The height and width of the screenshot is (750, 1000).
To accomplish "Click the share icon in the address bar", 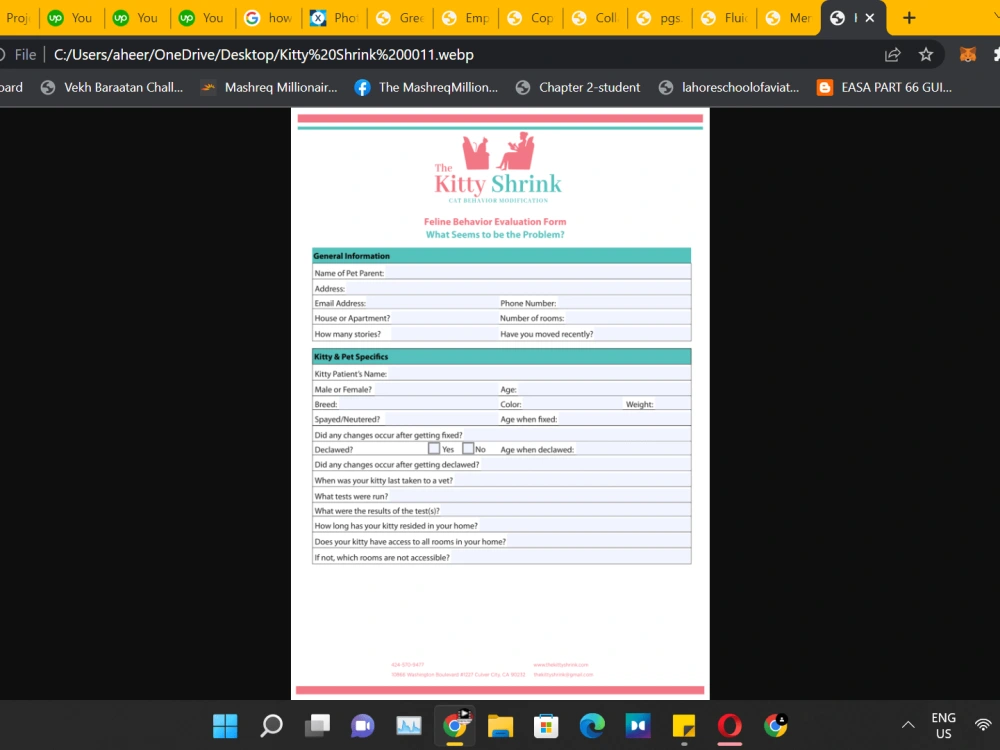I will pos(892,55).
